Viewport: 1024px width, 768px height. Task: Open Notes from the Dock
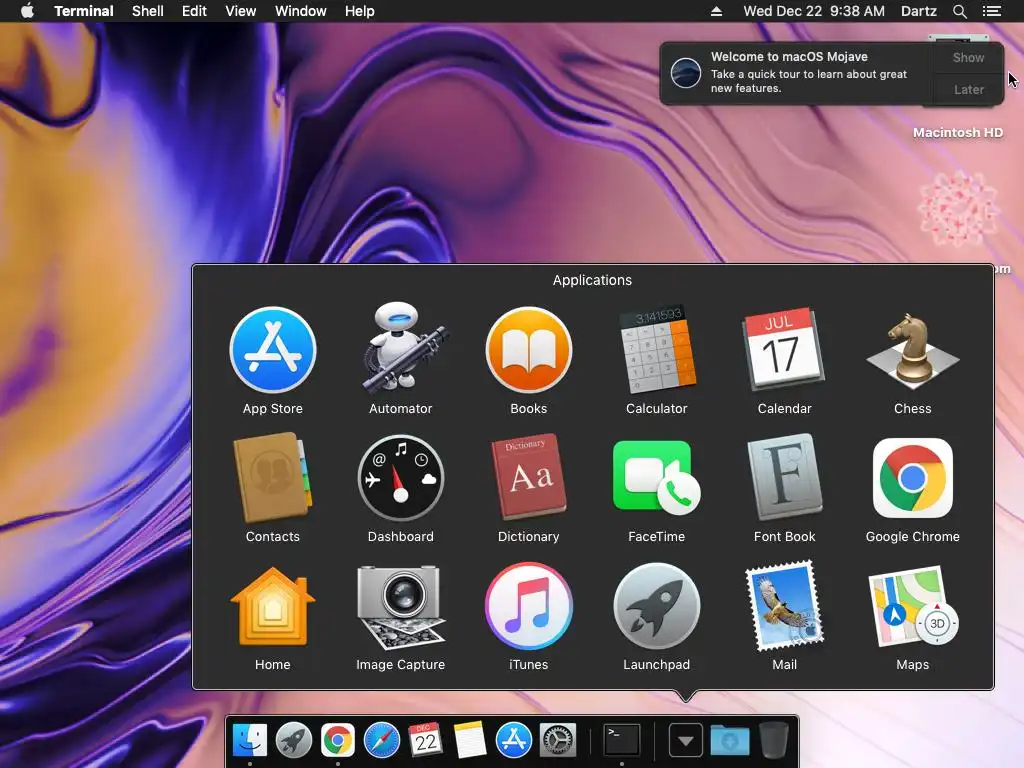[470, 741]
